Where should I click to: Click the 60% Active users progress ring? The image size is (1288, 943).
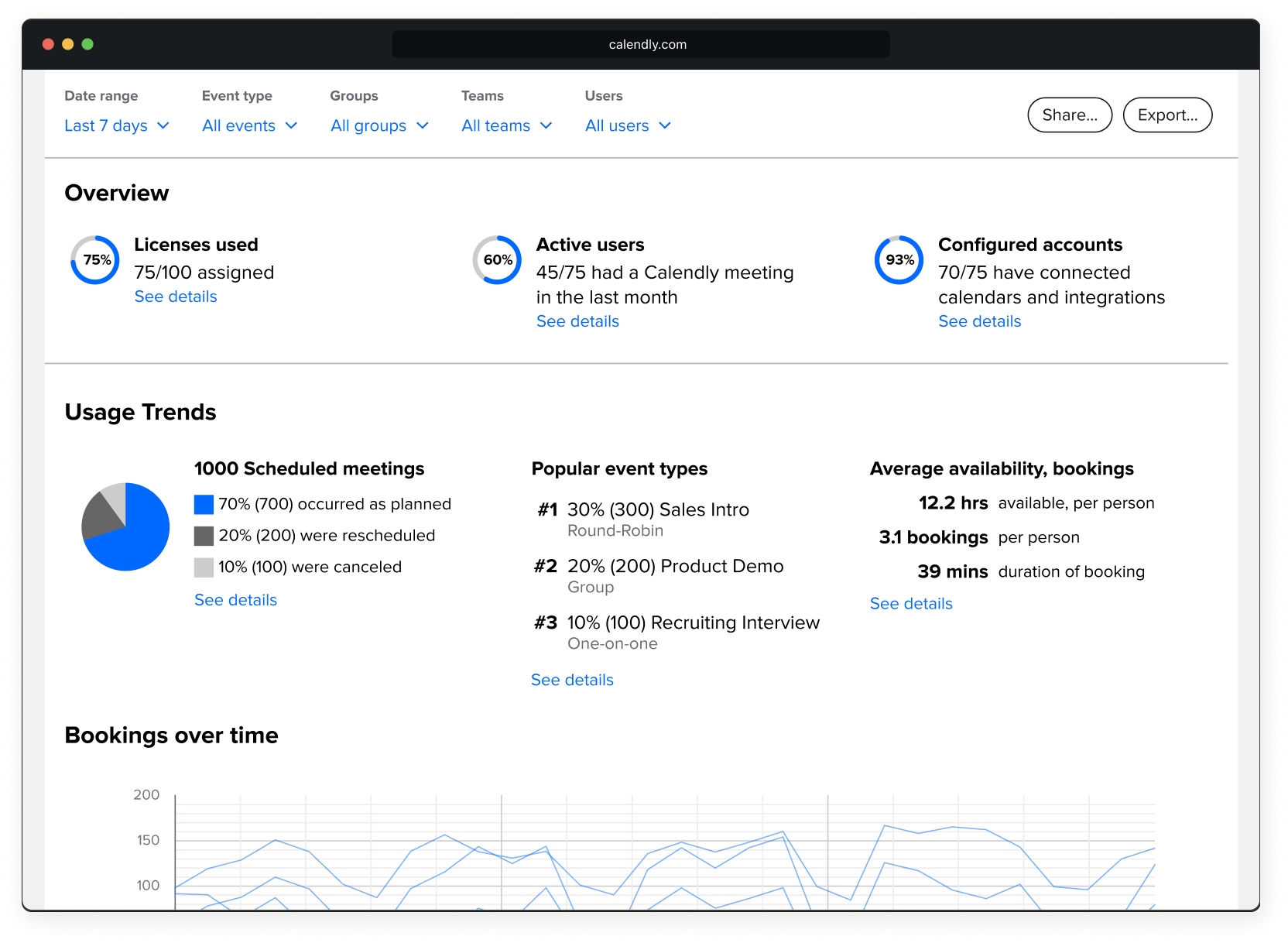[x=497, y=260]
